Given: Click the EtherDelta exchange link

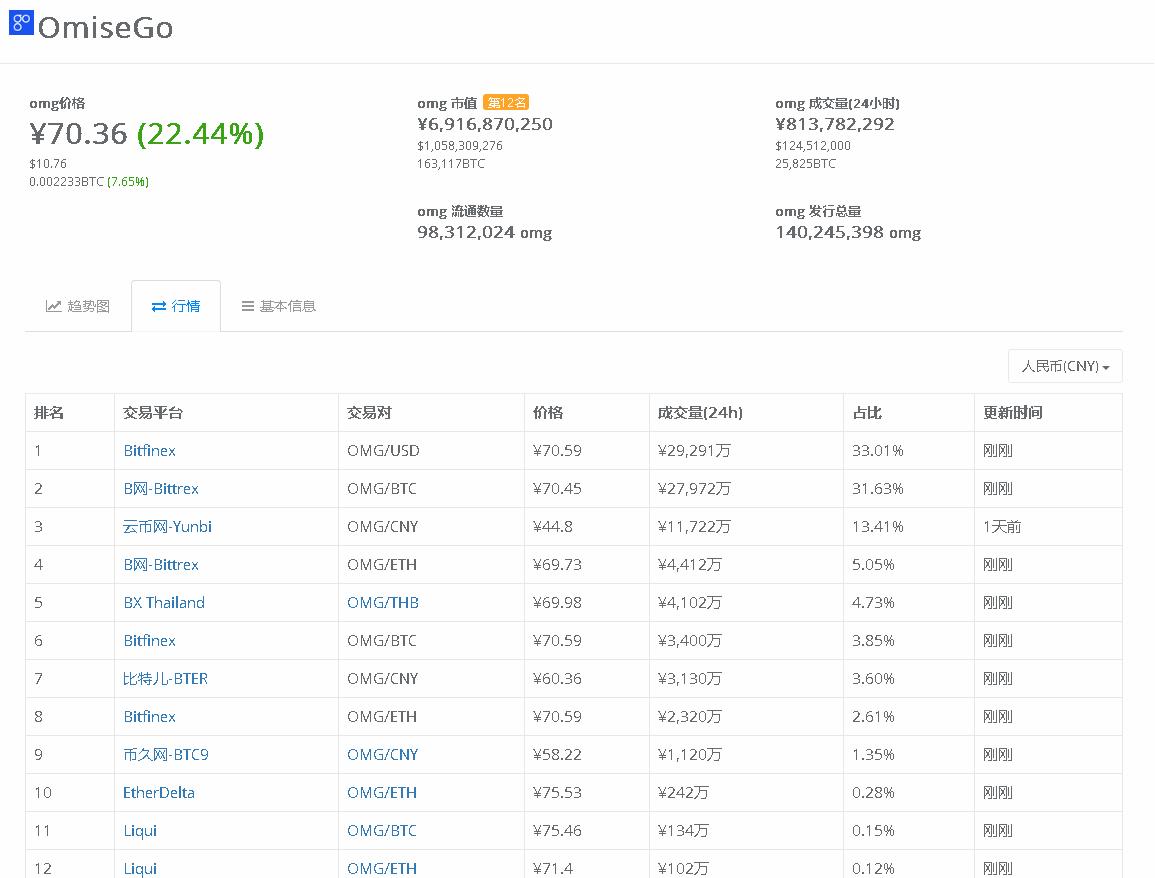Looking at the screenshot, I should click(x=159, y=793).
